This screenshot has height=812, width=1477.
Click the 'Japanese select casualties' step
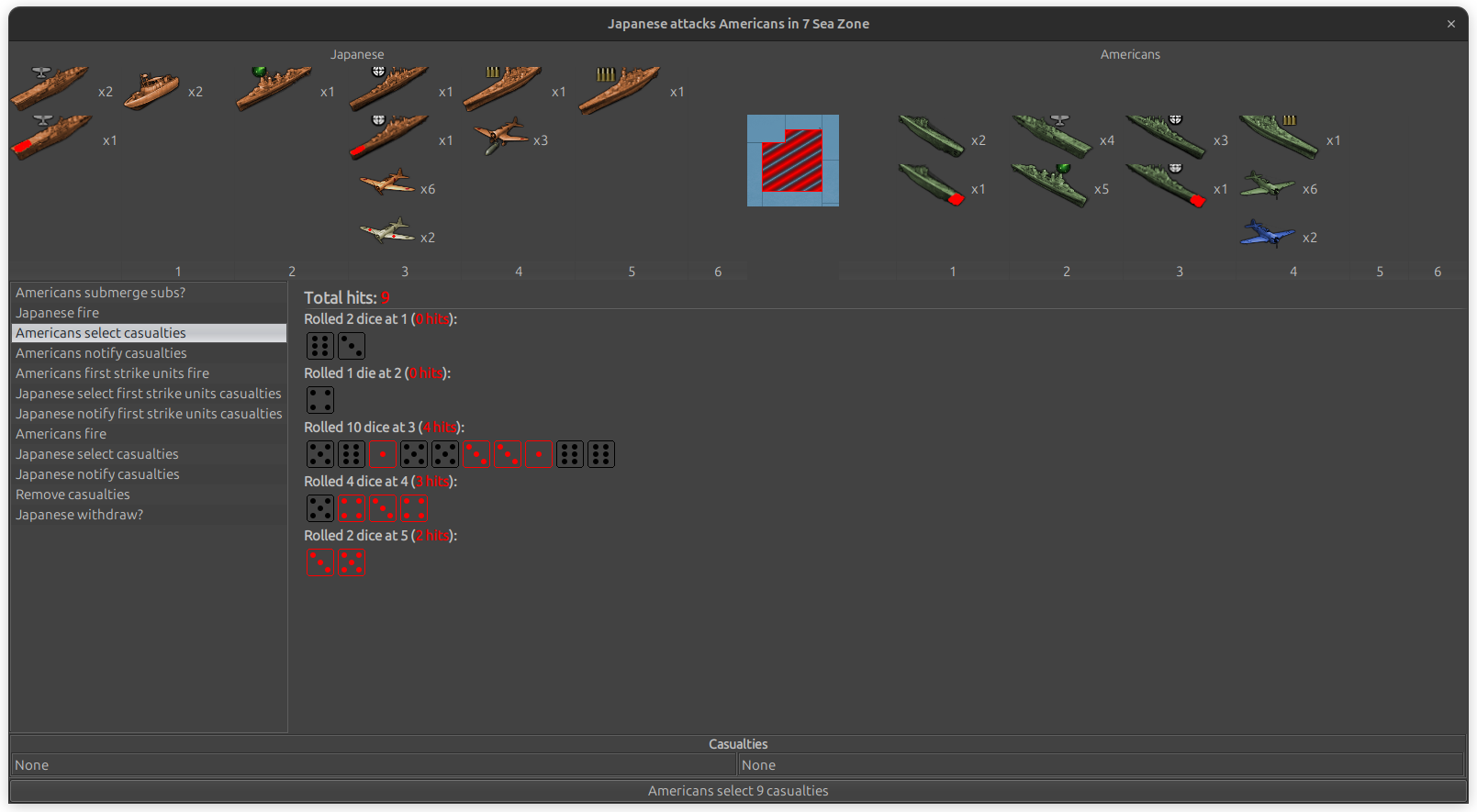coord(149,454)
